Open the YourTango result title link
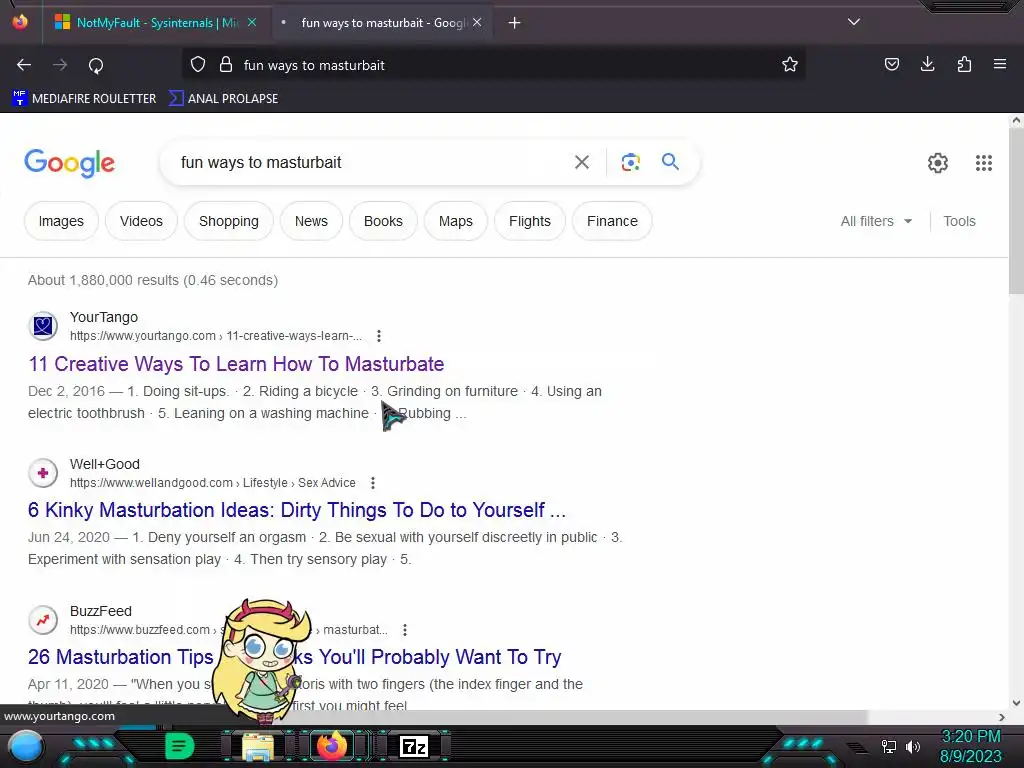This screenshot has height=768, width=1024. tap(236, 364)
